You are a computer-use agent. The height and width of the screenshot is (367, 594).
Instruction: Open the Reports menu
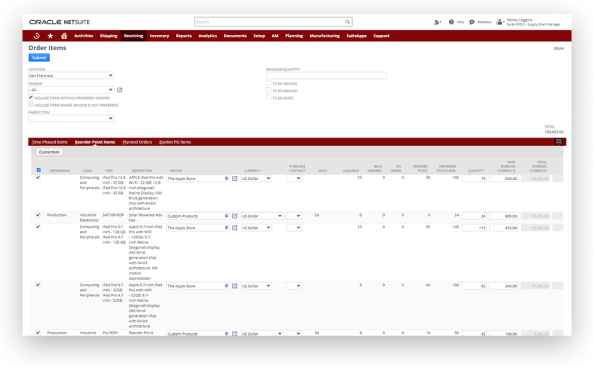(x=184, y=36)
